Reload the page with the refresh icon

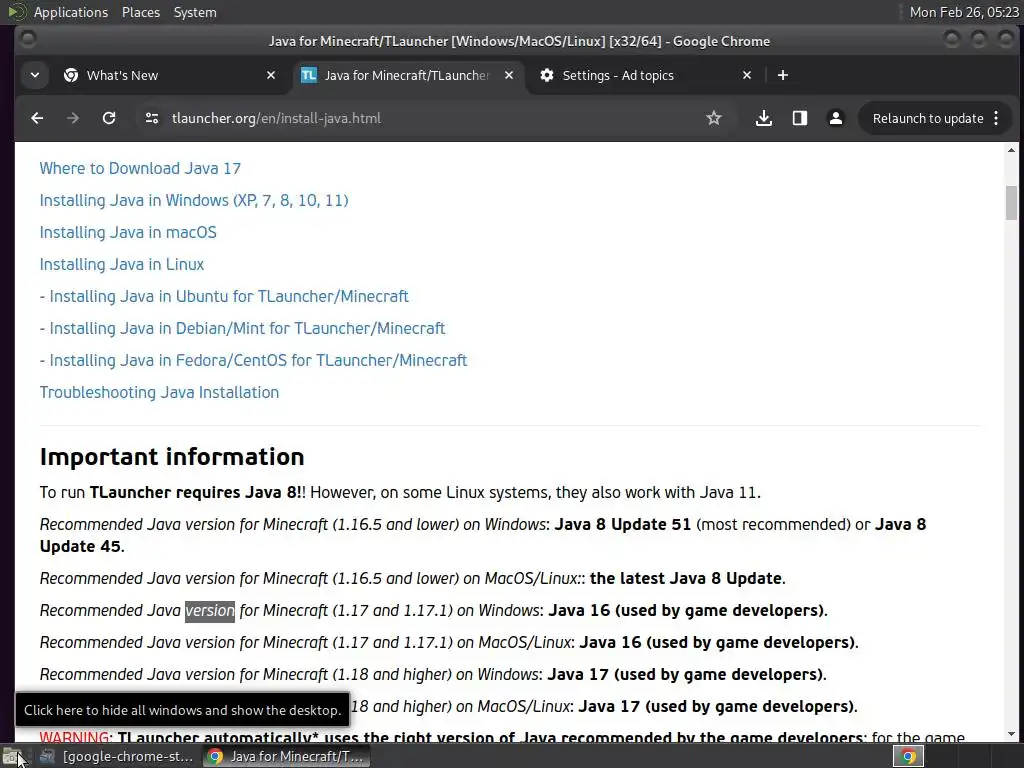(109, 118)
